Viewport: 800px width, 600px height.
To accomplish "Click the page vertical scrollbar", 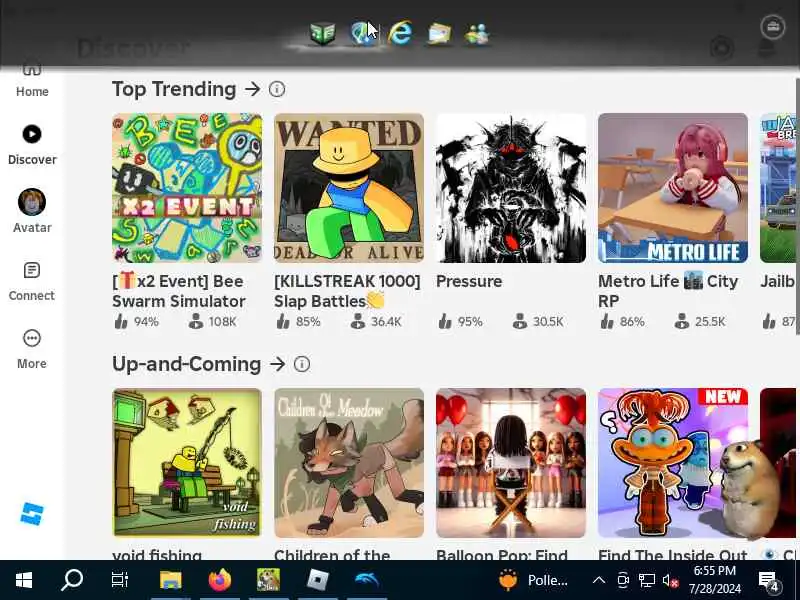I will [x=797, y=207].
